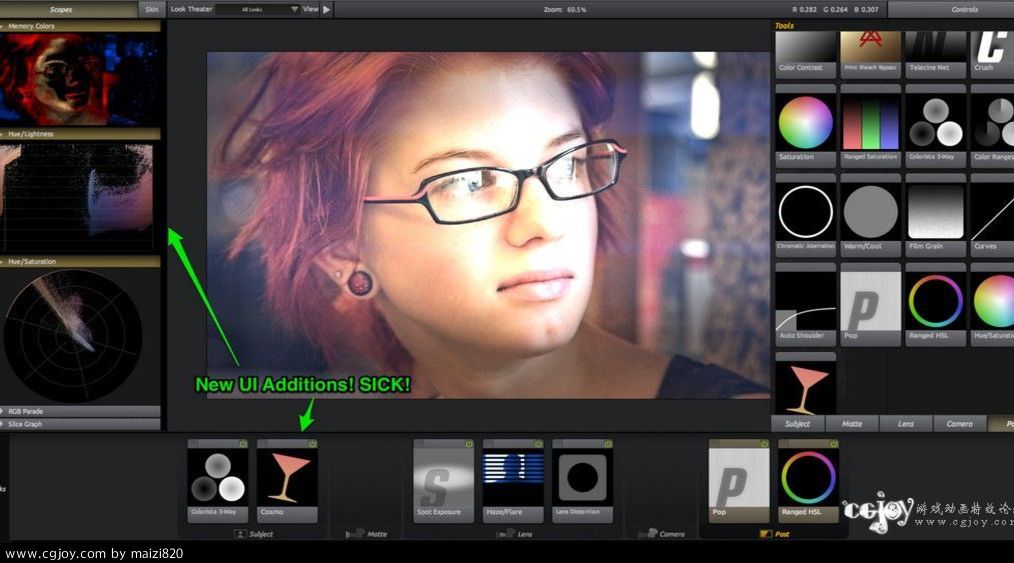Select Colorista 3-Way in the look chain

coord(217,481)
